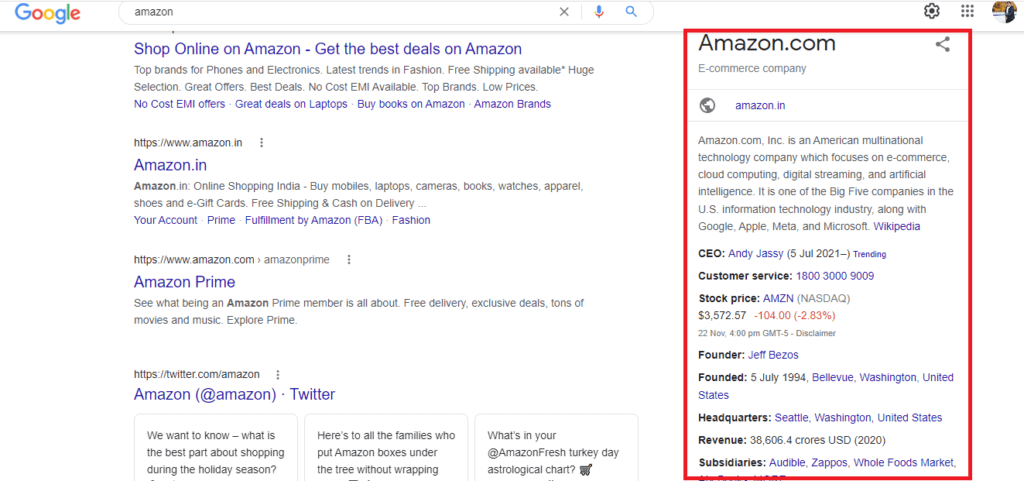Open AMZN stock price link
The height and width of the screenshot is (481, 1024).
(x=778, y=298)
